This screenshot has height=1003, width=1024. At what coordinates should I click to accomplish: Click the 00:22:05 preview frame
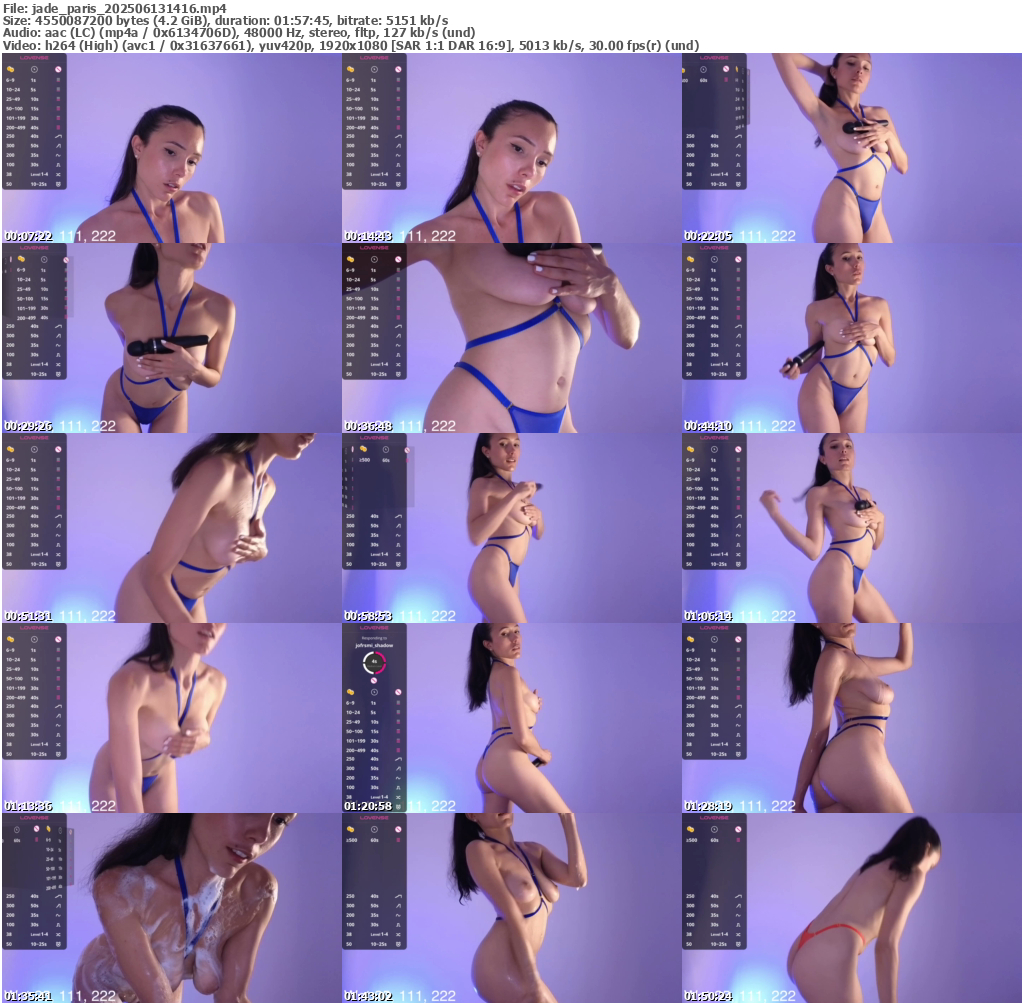[851, 148]
